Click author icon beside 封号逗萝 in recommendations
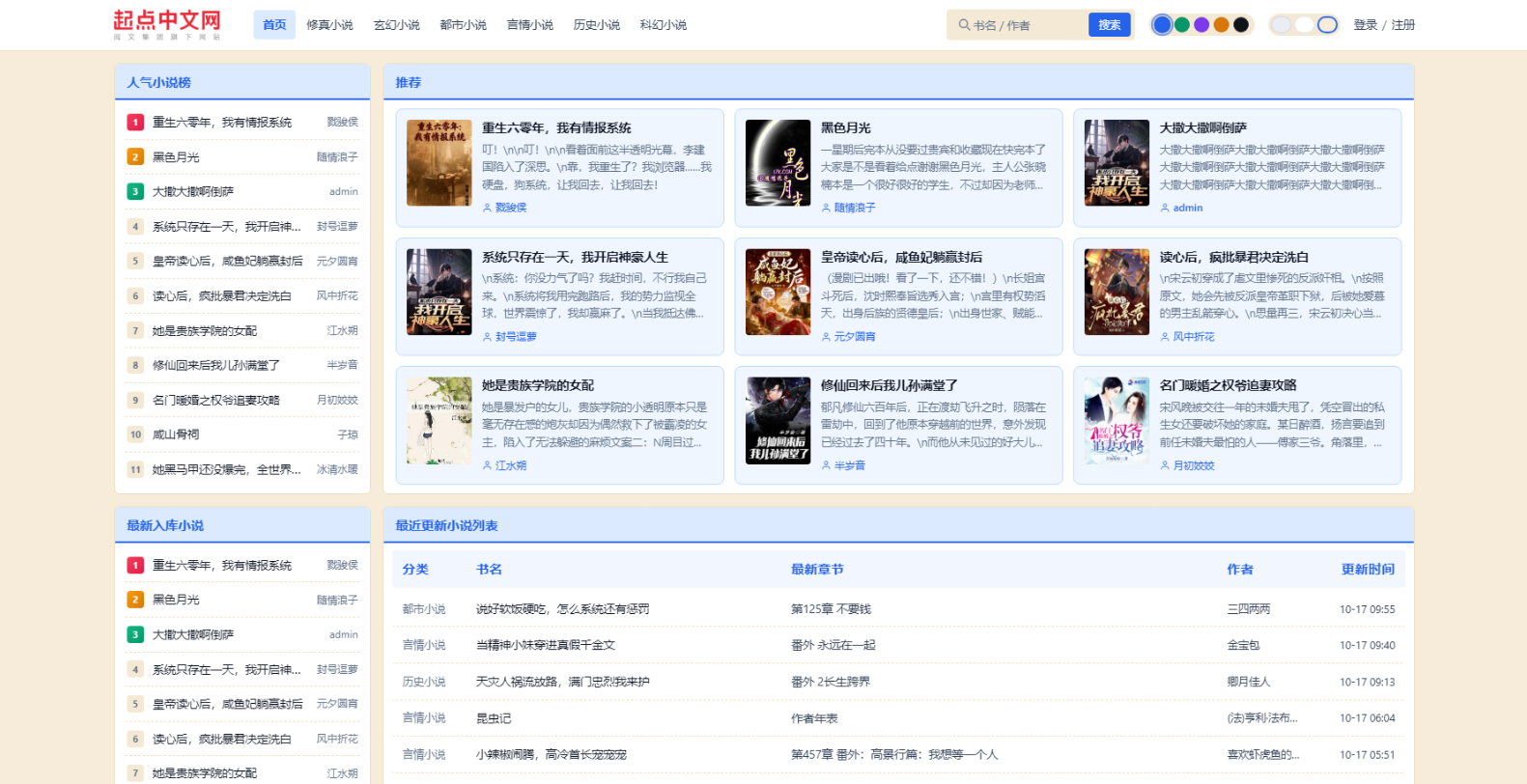 tap(487, 337)
